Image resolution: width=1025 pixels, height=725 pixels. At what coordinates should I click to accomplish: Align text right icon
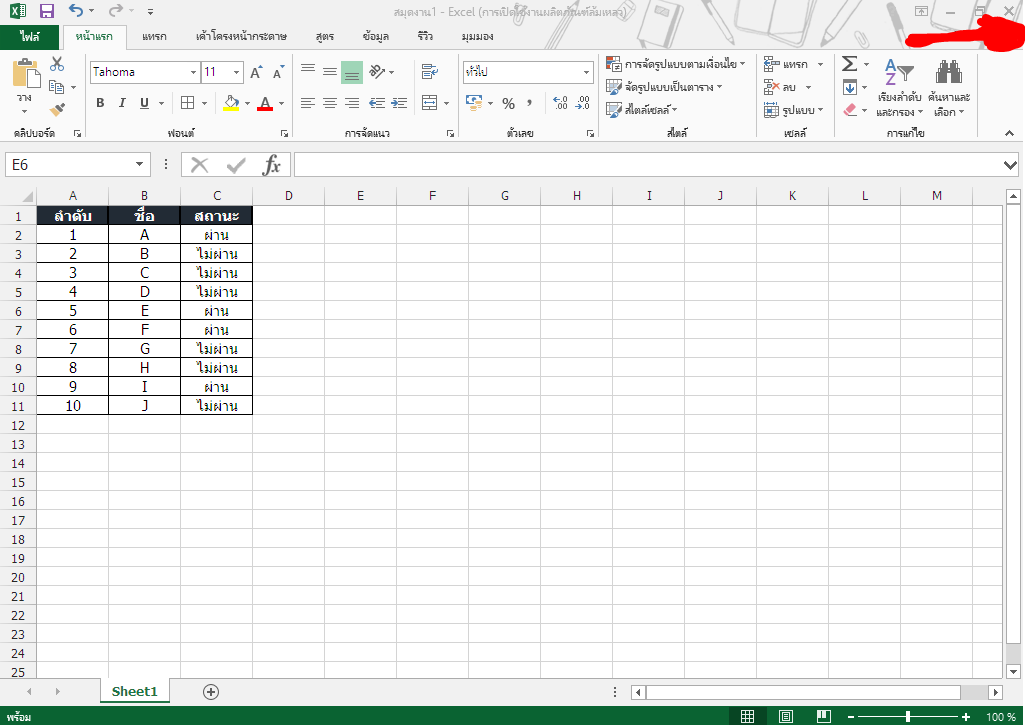pyautogui.click(x=352, y=103)
